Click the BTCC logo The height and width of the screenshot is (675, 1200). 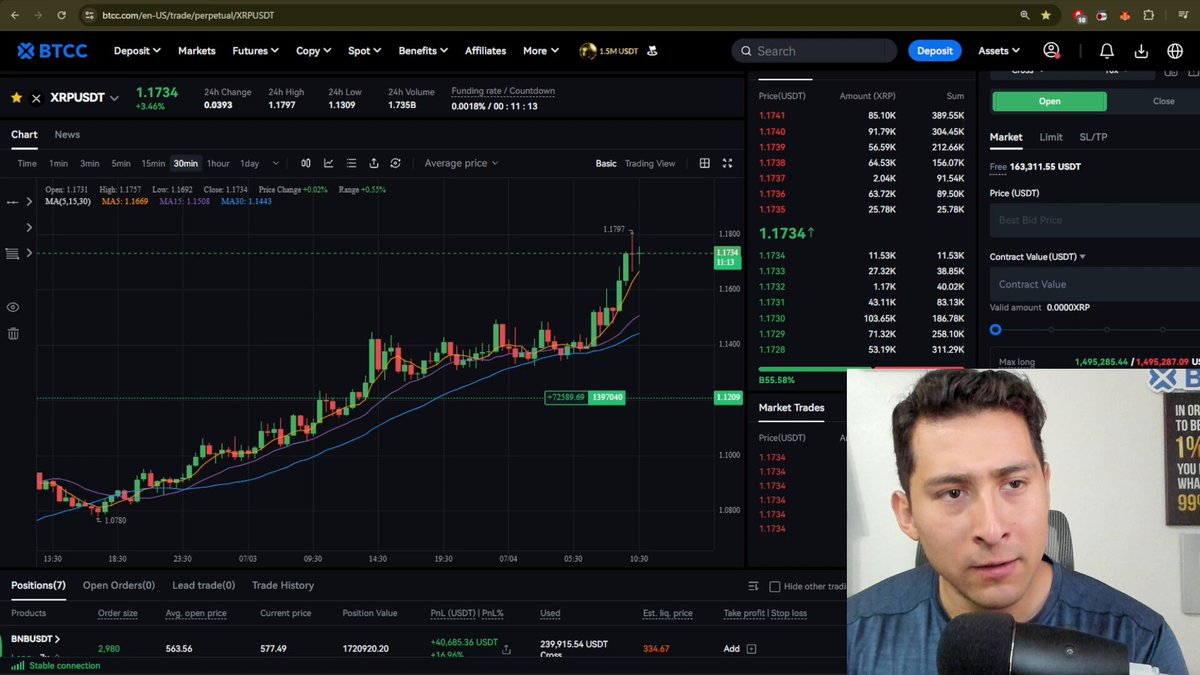[x=52, y=50]
